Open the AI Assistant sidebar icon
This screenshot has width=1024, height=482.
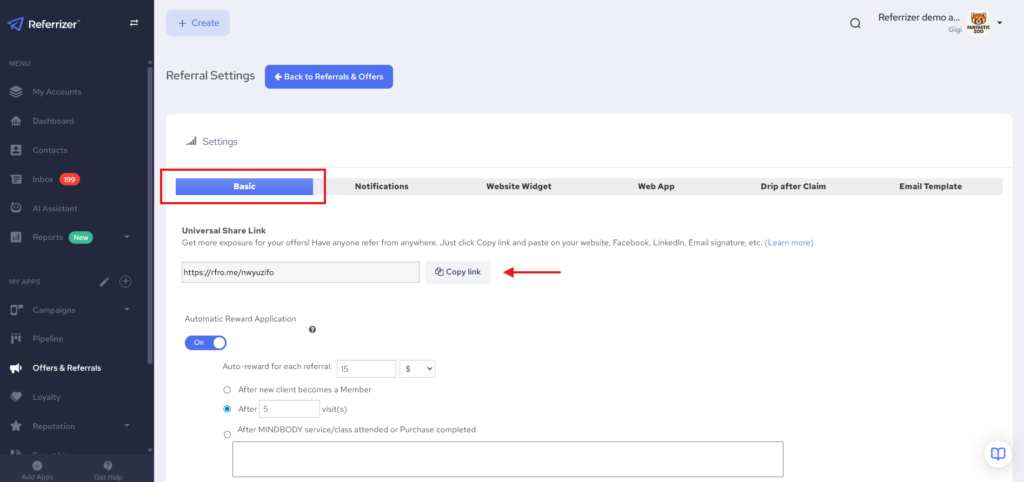(x=16, y=208)
